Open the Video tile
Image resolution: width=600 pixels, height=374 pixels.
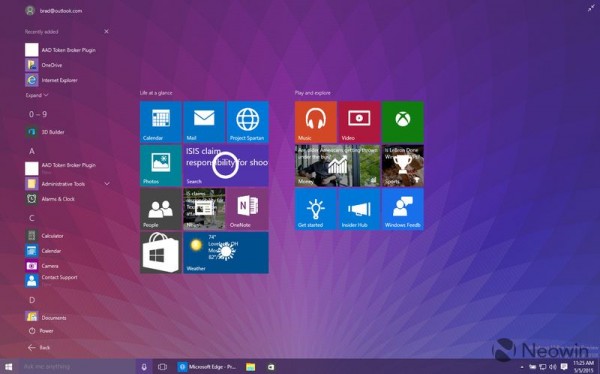point(359,122)
